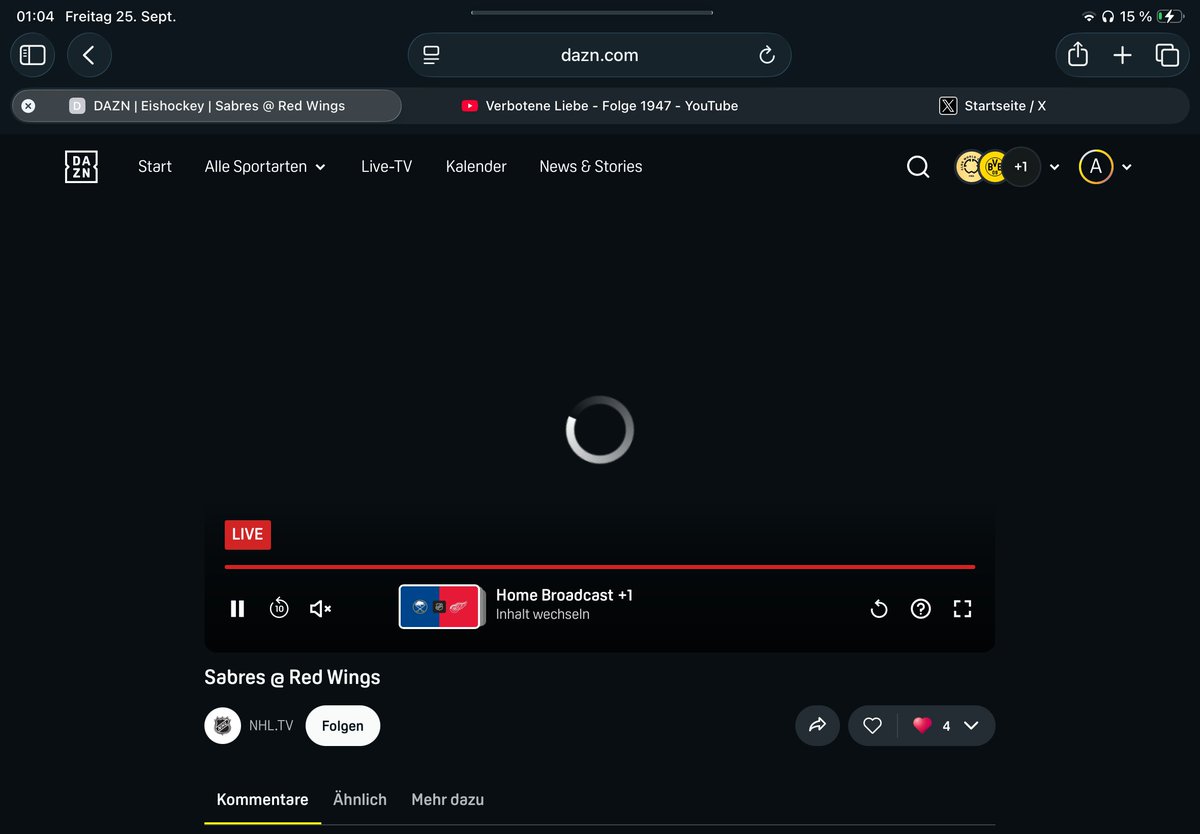Open the NHL.TV channel logo

223,726
